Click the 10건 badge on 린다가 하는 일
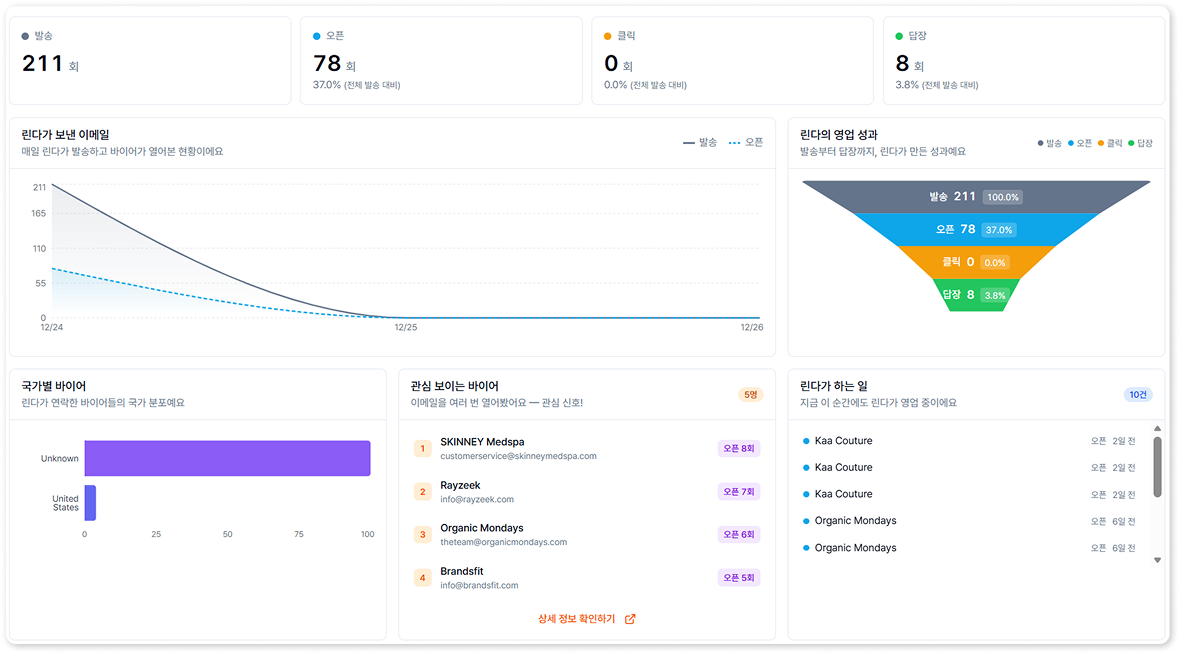Image resolution: width=1180 pixels, height=654 pixels. point(1138,394)
